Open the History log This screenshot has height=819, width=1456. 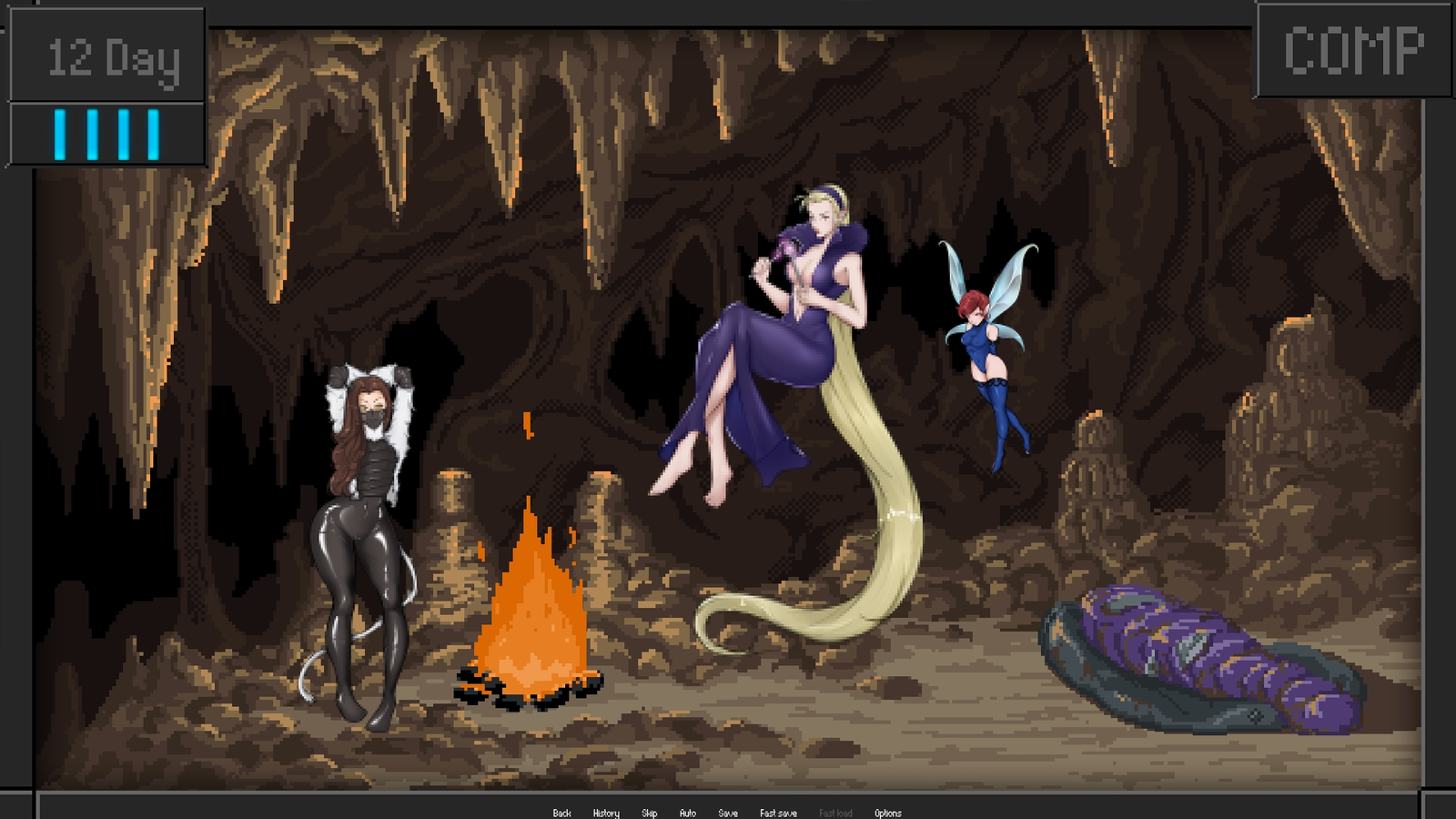(x=606, y=813)
